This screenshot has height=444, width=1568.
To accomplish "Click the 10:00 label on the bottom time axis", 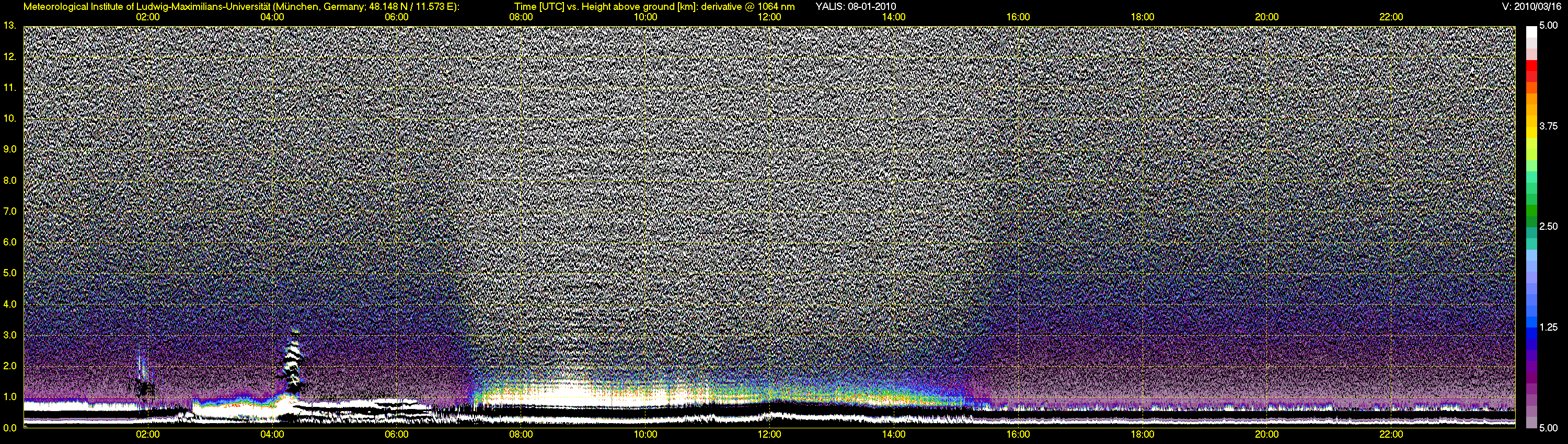I will pyautogui.click(x=645, y=434).
